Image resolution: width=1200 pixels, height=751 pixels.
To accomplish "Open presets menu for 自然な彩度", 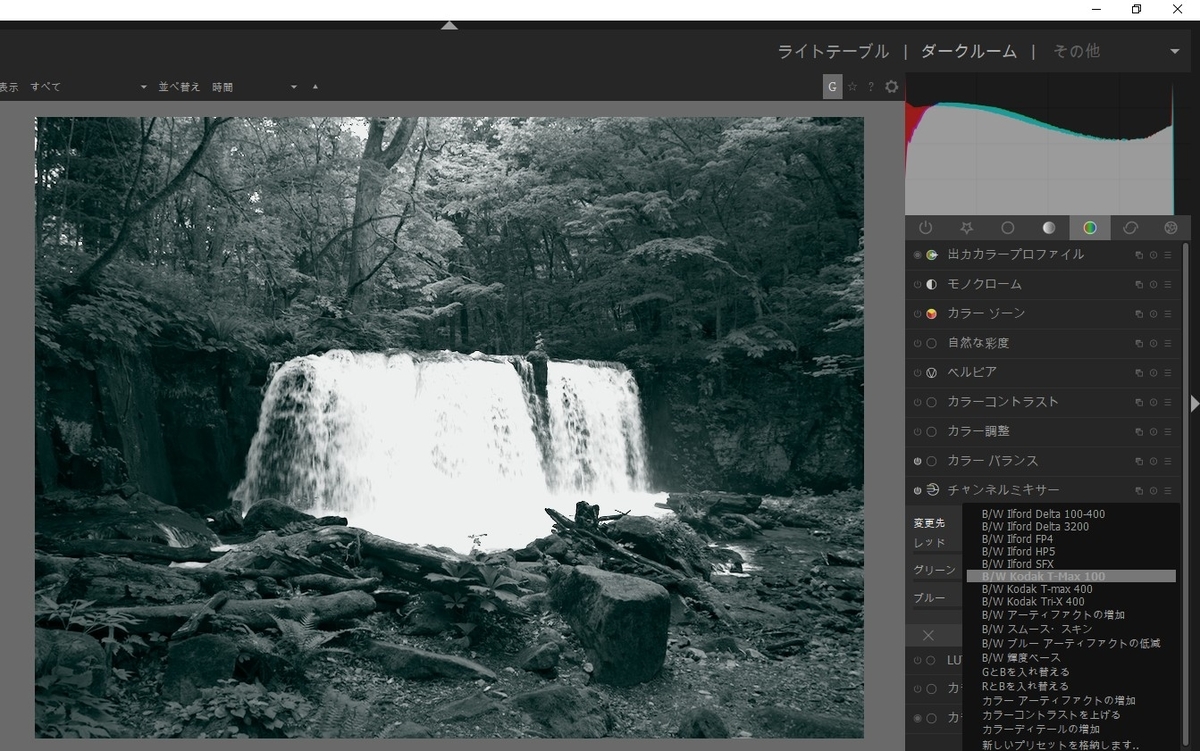I will point(1167,344).
